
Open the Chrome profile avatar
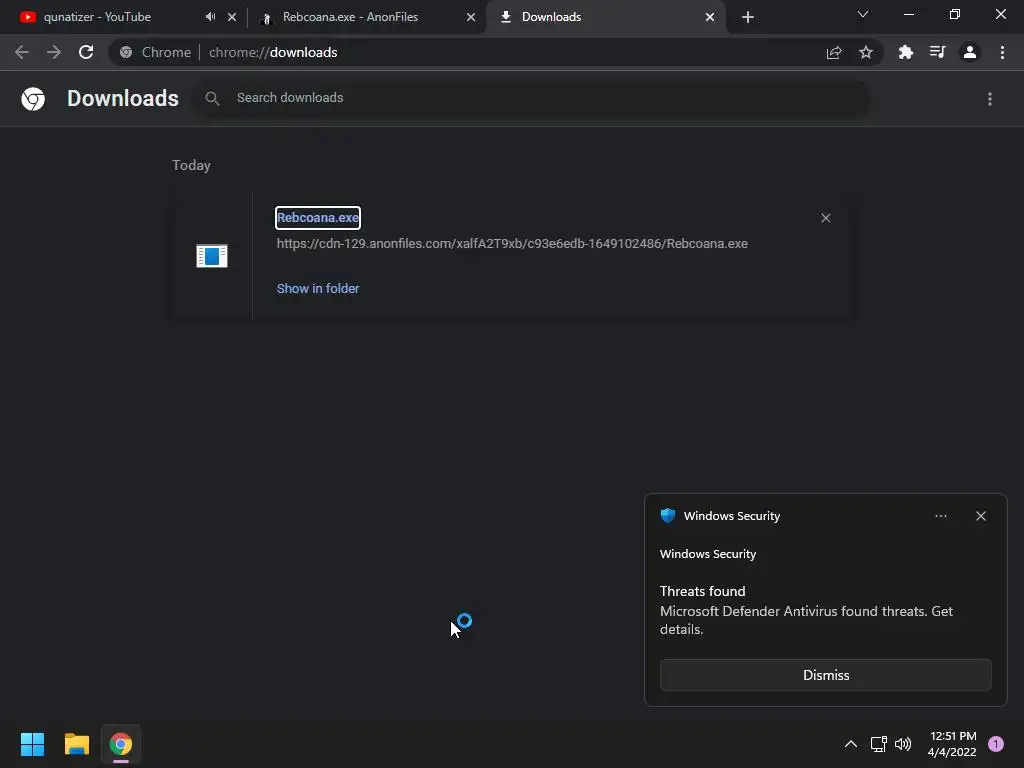970,52
